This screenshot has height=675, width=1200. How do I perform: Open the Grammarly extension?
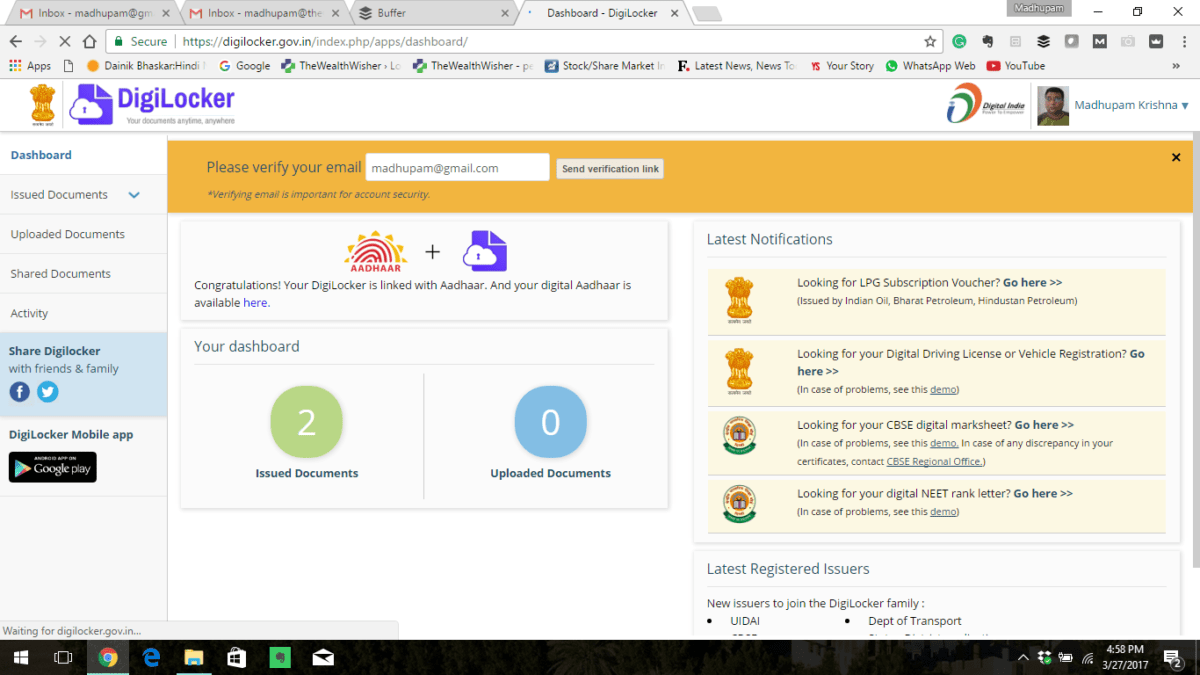[960, 42]
